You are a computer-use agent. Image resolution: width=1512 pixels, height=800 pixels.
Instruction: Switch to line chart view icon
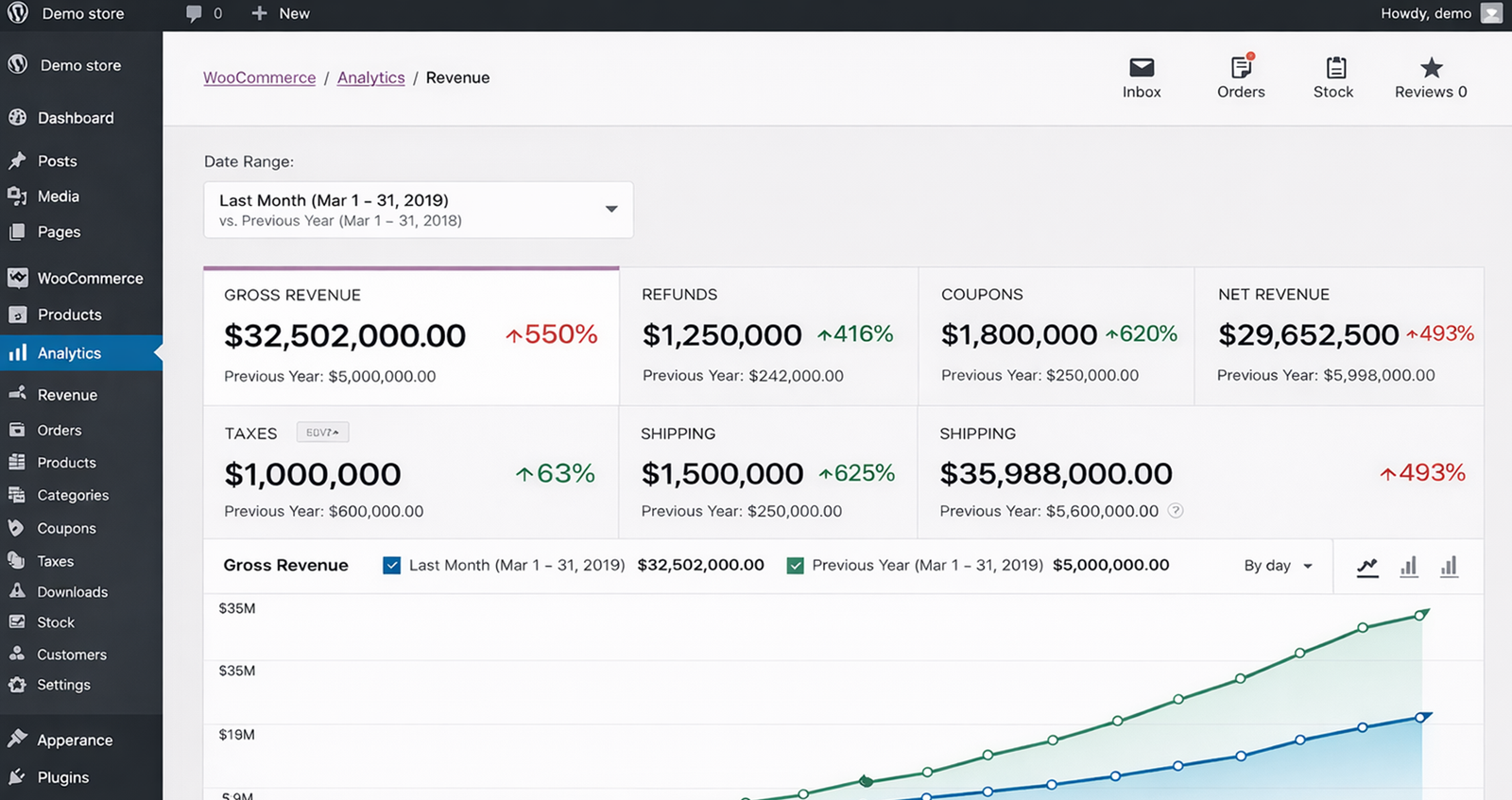pyautogui.click(x=1367, y=567)
